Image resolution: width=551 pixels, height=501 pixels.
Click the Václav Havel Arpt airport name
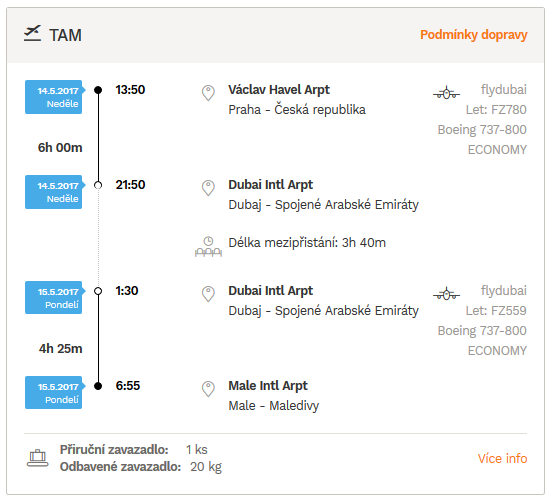point(279,90)
